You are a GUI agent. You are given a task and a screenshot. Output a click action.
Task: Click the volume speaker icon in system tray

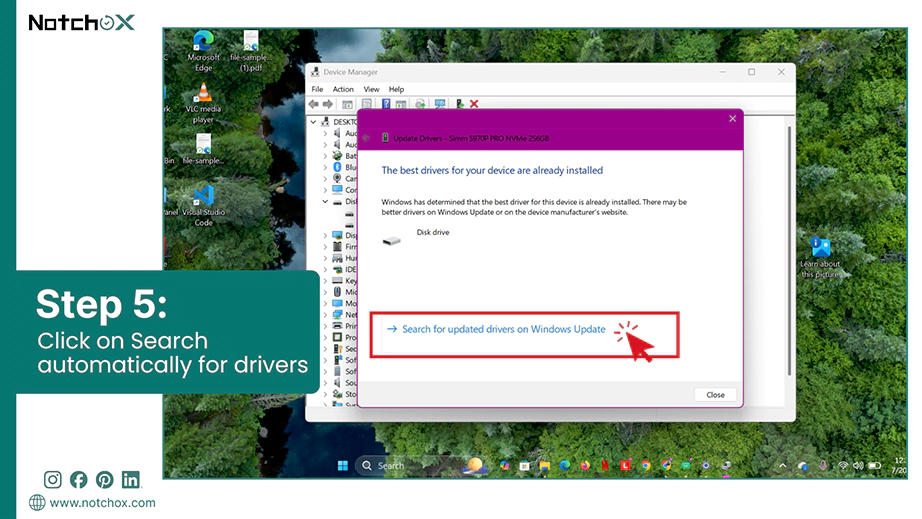click(x=858, y=466)
